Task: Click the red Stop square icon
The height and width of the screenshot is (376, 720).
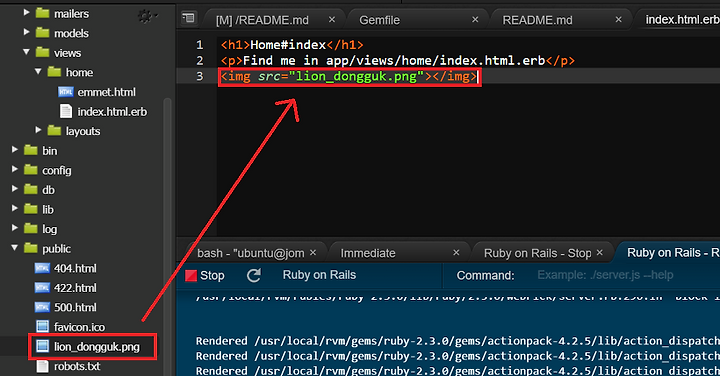Action: (191, 275)
